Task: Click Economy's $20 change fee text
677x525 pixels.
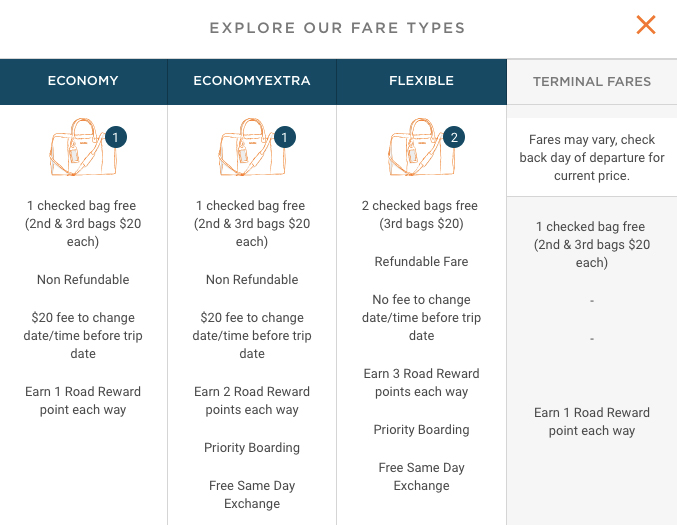Action: point(83,335)
